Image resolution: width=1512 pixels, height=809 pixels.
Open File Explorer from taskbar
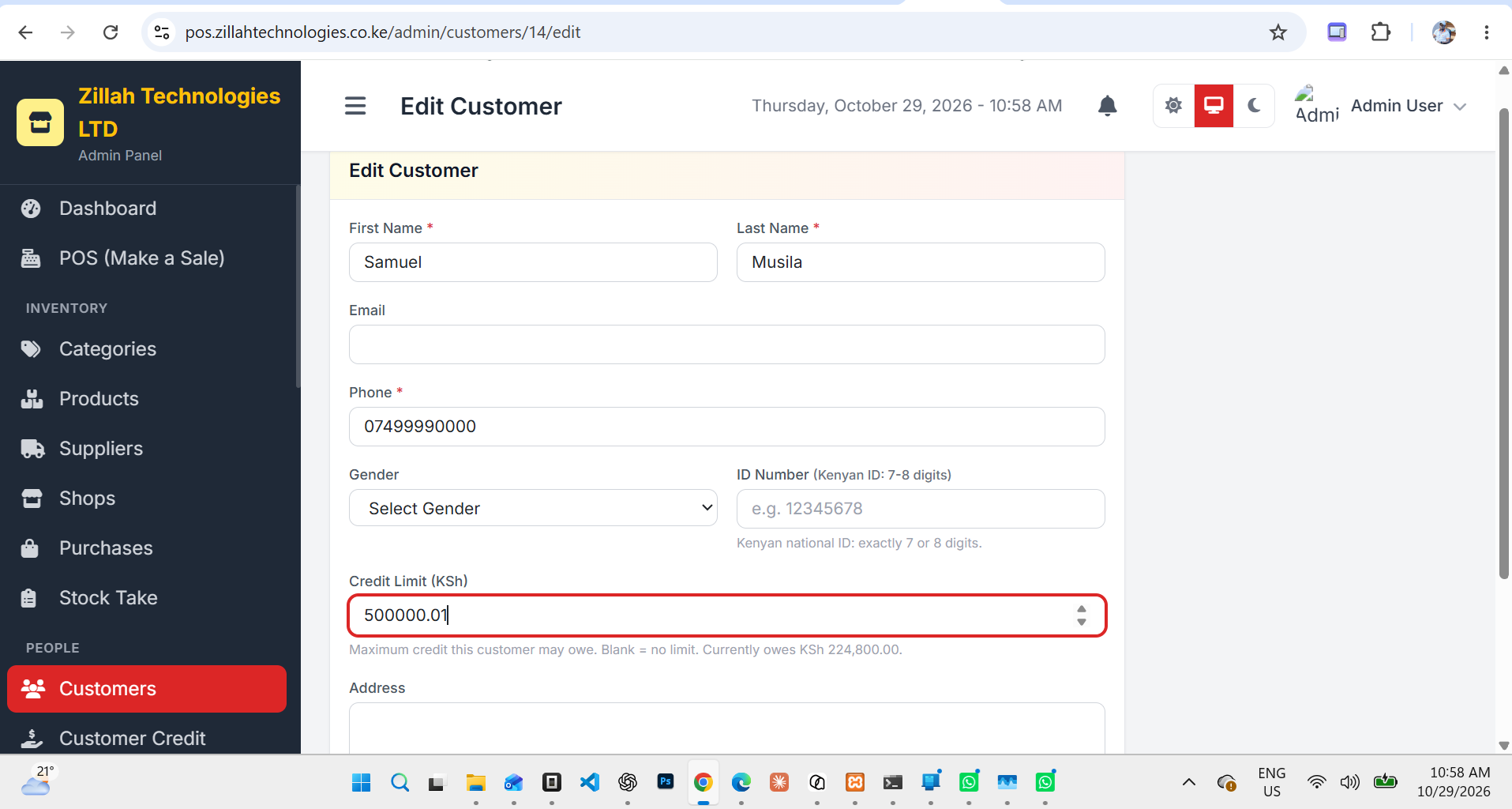click(475, 782)
